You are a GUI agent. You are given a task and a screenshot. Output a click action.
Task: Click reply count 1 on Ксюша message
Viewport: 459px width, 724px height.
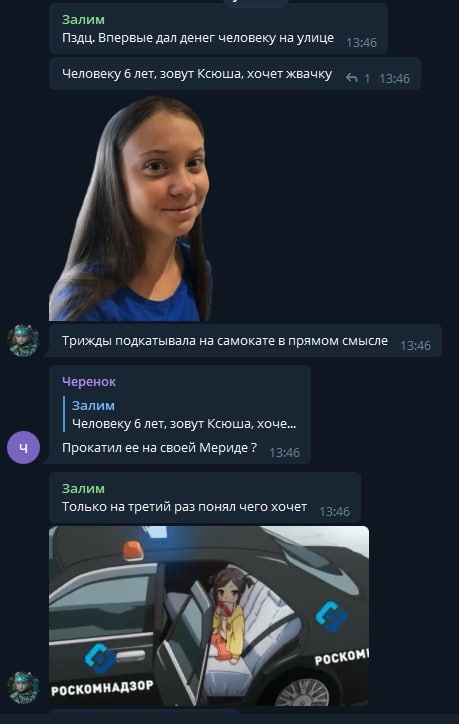367,78
